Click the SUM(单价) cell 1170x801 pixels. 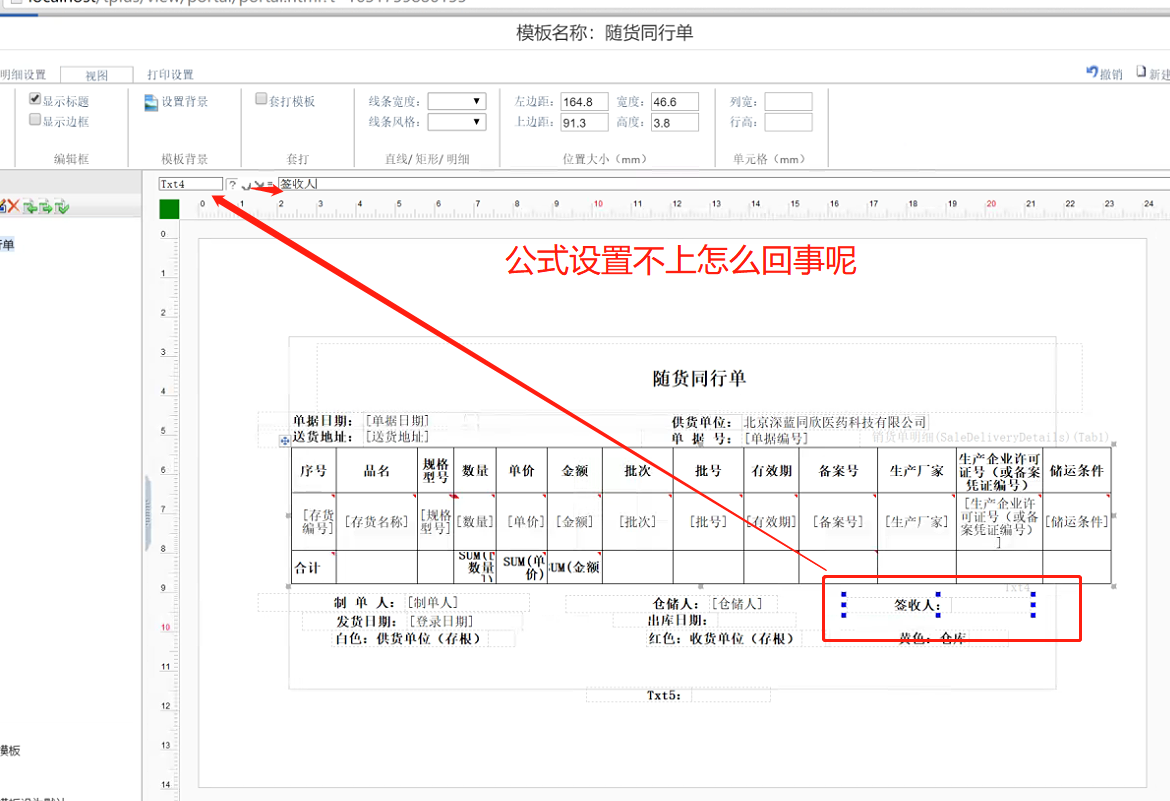(522, 568)
